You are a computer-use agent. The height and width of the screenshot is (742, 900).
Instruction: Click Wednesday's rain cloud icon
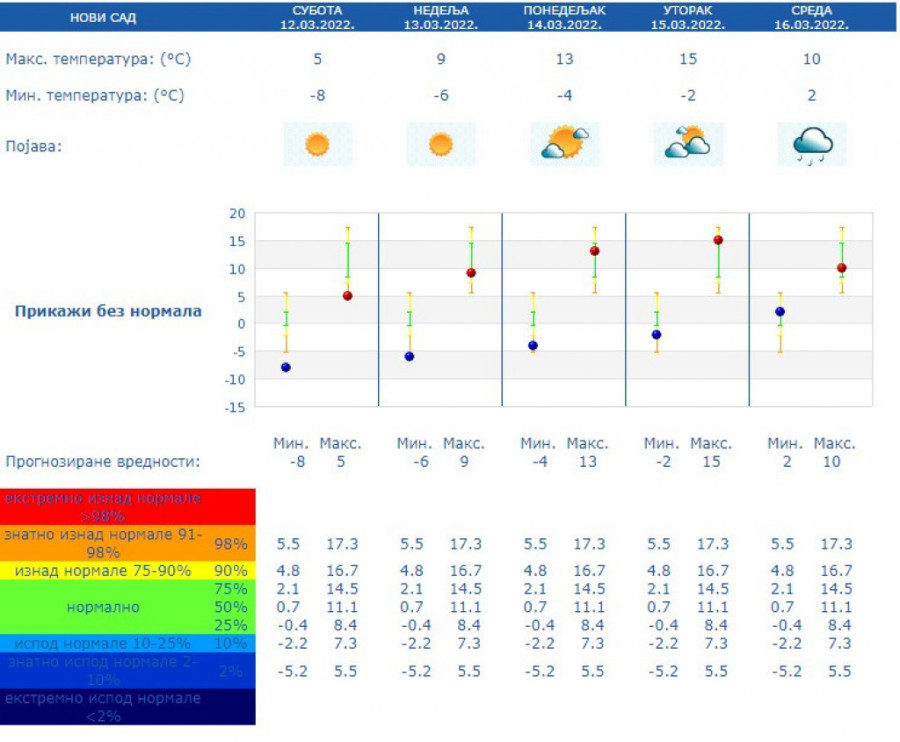pyautogui.click(x=811, y=144)
